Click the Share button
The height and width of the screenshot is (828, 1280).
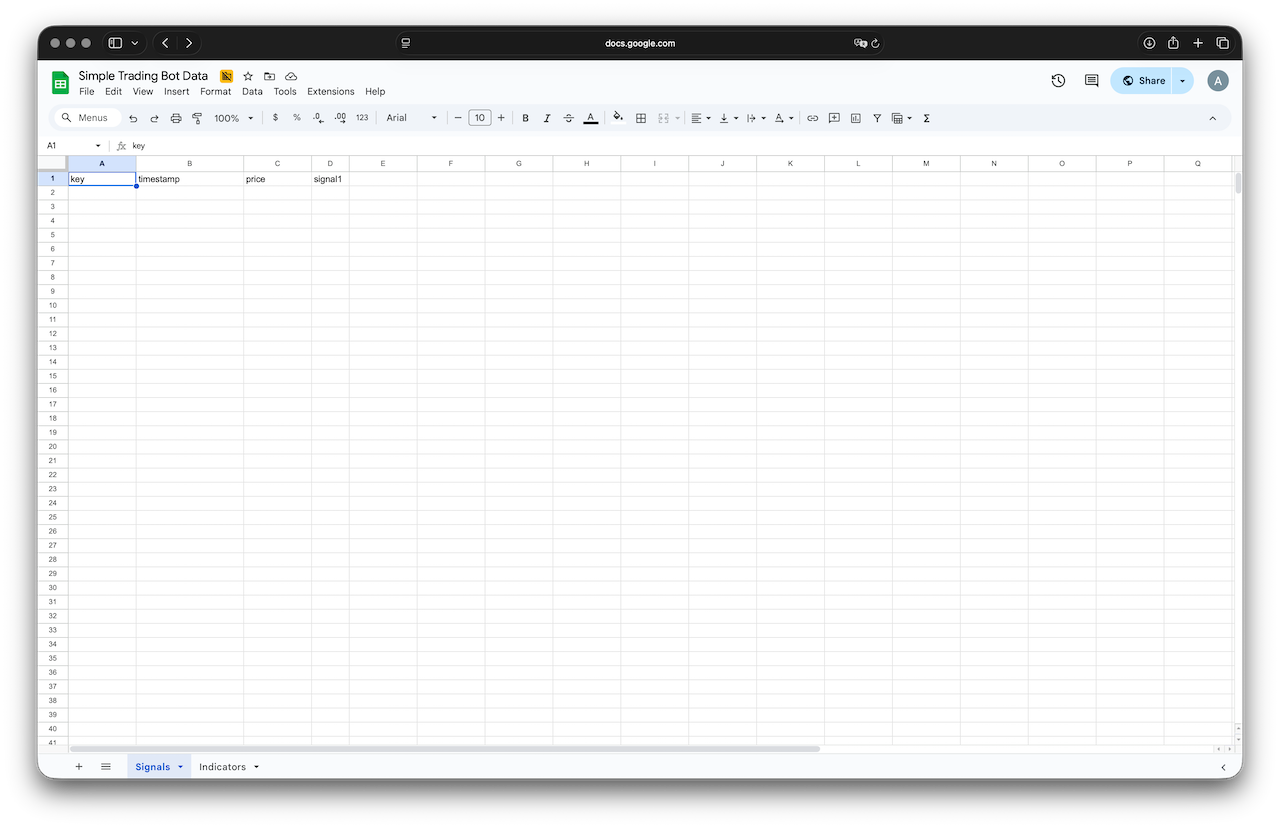point(1143,81)
